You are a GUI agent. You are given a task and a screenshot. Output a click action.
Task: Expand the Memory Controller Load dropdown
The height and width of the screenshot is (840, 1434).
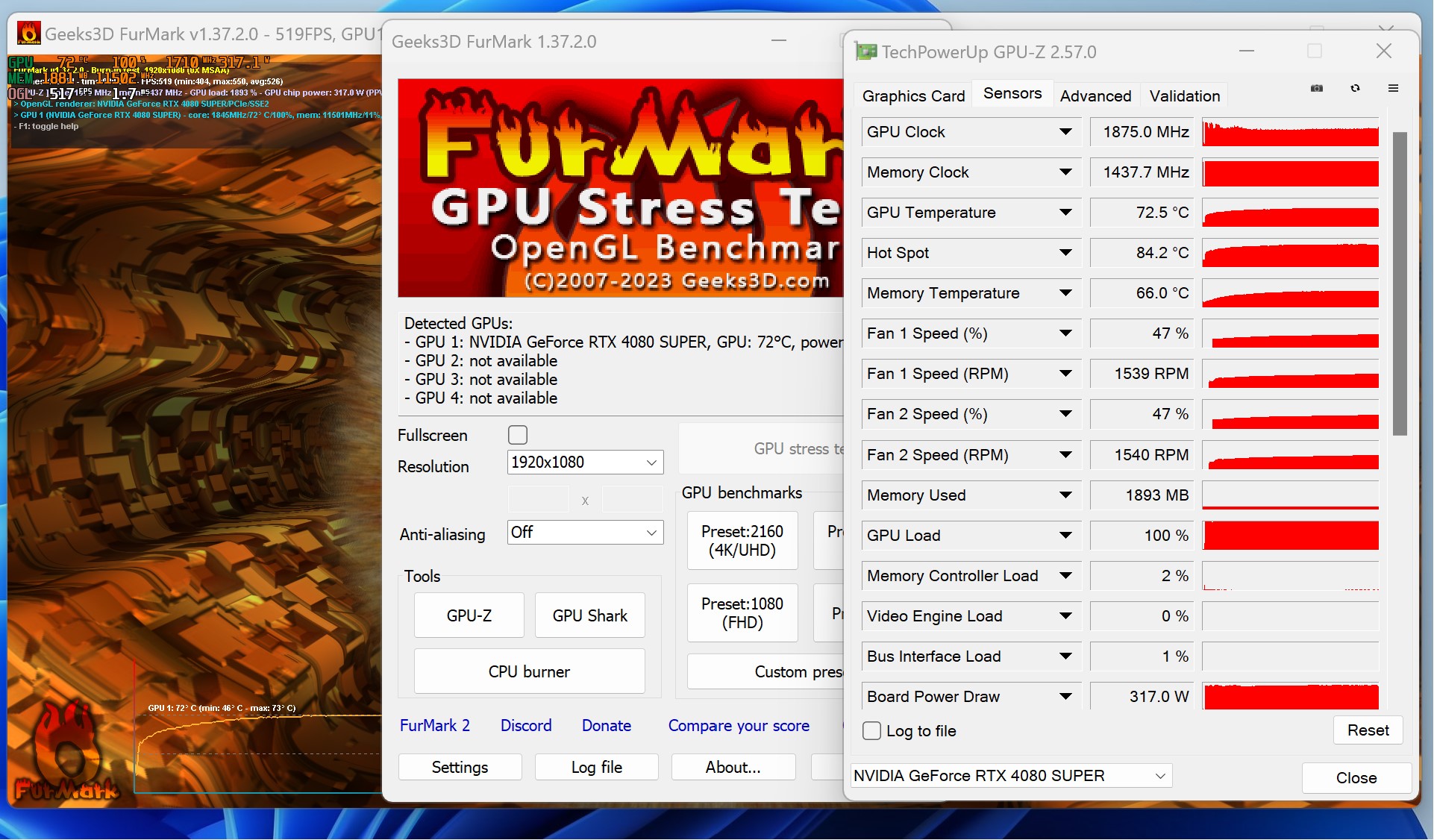coord(1065,576)
